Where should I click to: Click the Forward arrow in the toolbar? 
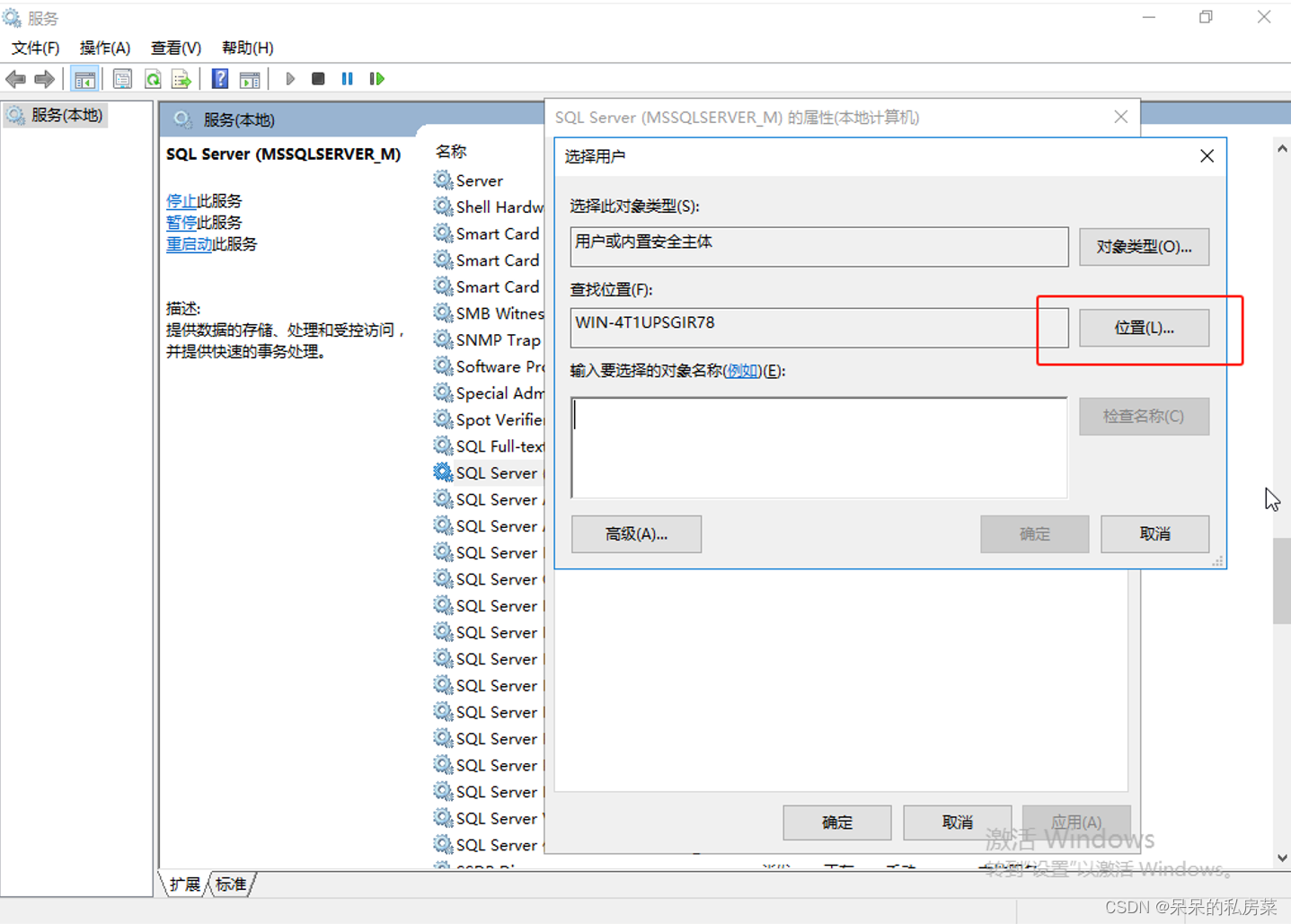pos(44,79)
